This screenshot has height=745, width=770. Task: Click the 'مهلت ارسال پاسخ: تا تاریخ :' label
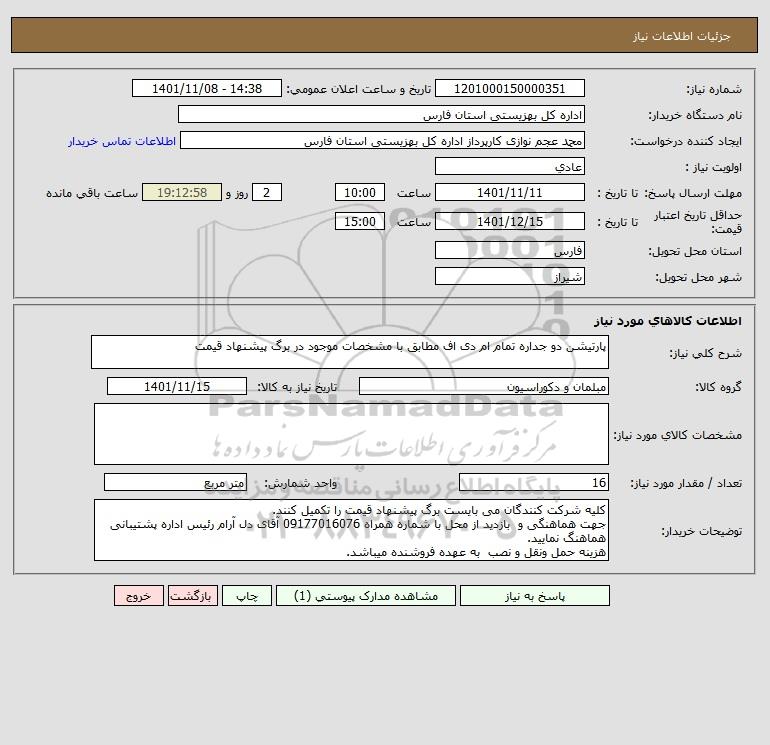pyautogui.click(x=669, y=193)
